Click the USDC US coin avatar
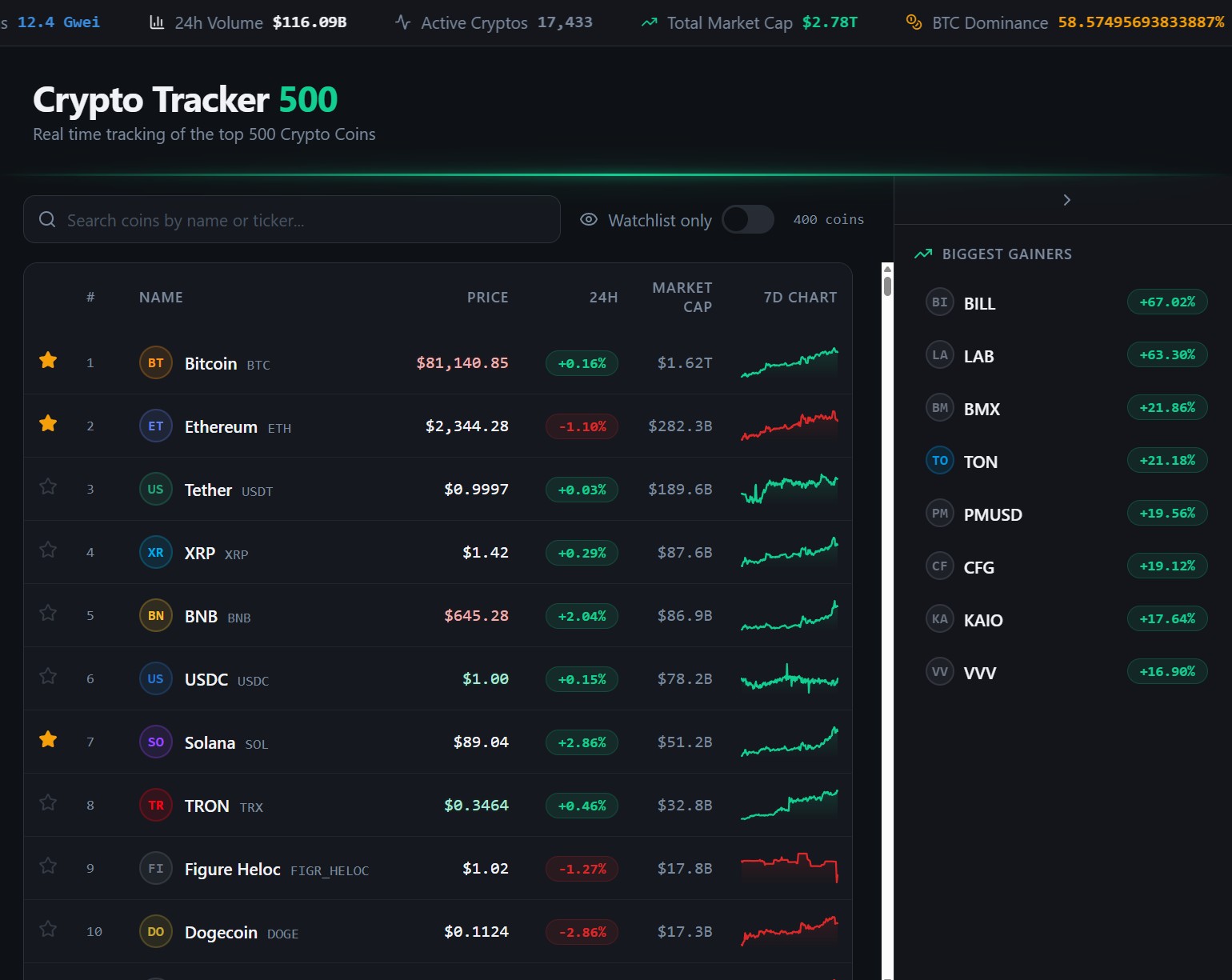Screen dimensions: 1232x980 (x=156, y=678)
